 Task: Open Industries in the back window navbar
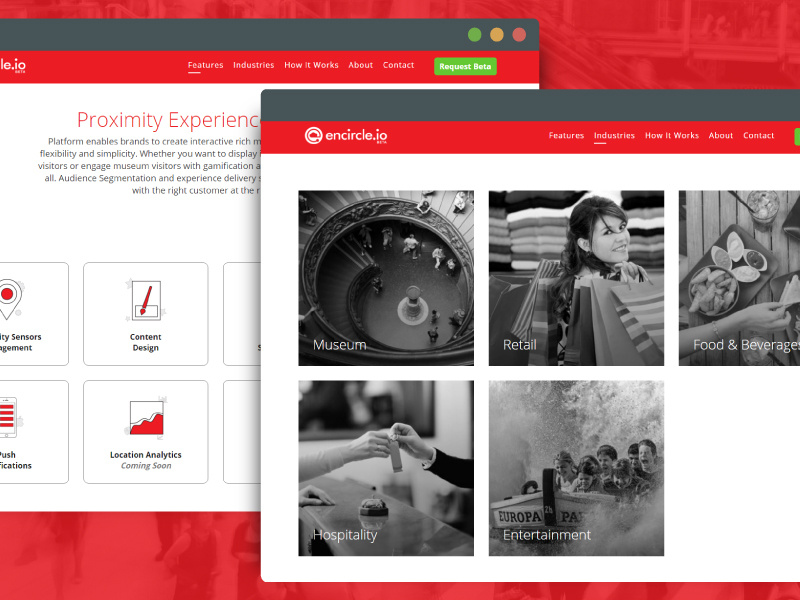coord(254,65)
